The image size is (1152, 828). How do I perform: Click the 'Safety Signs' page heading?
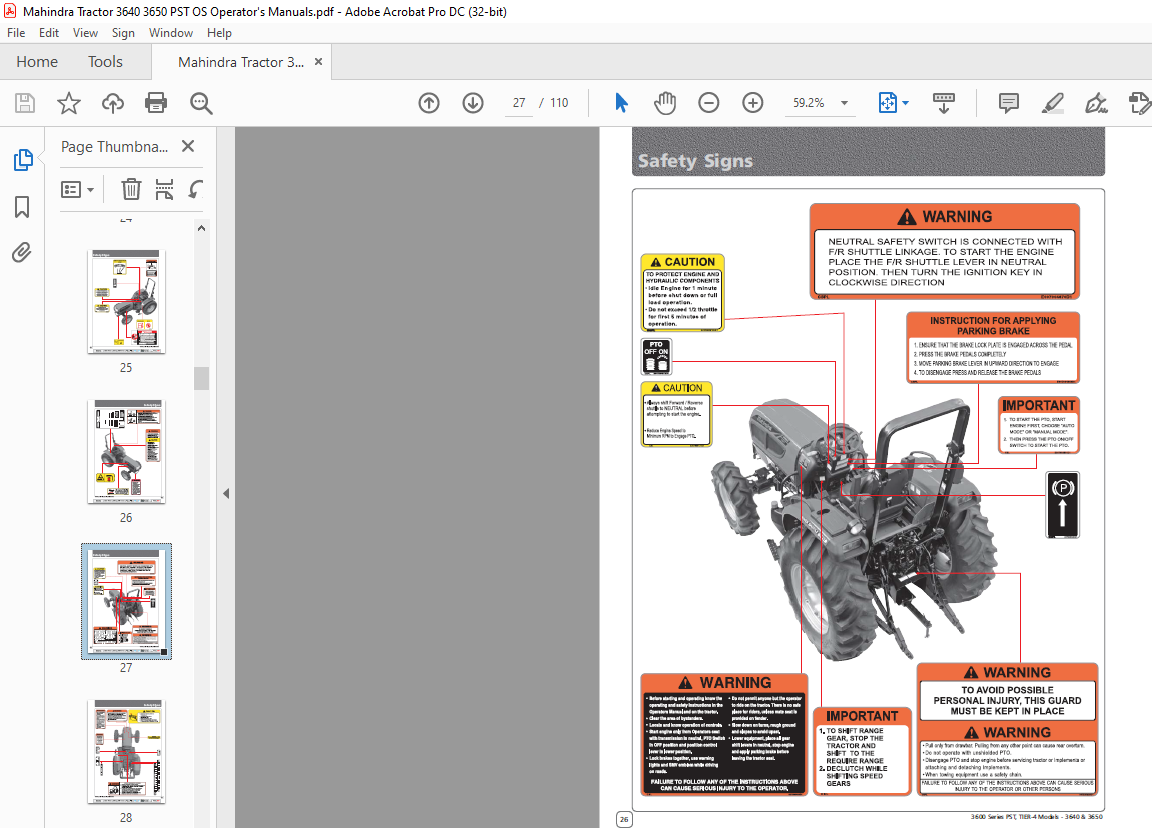click(x=695, y=161)
